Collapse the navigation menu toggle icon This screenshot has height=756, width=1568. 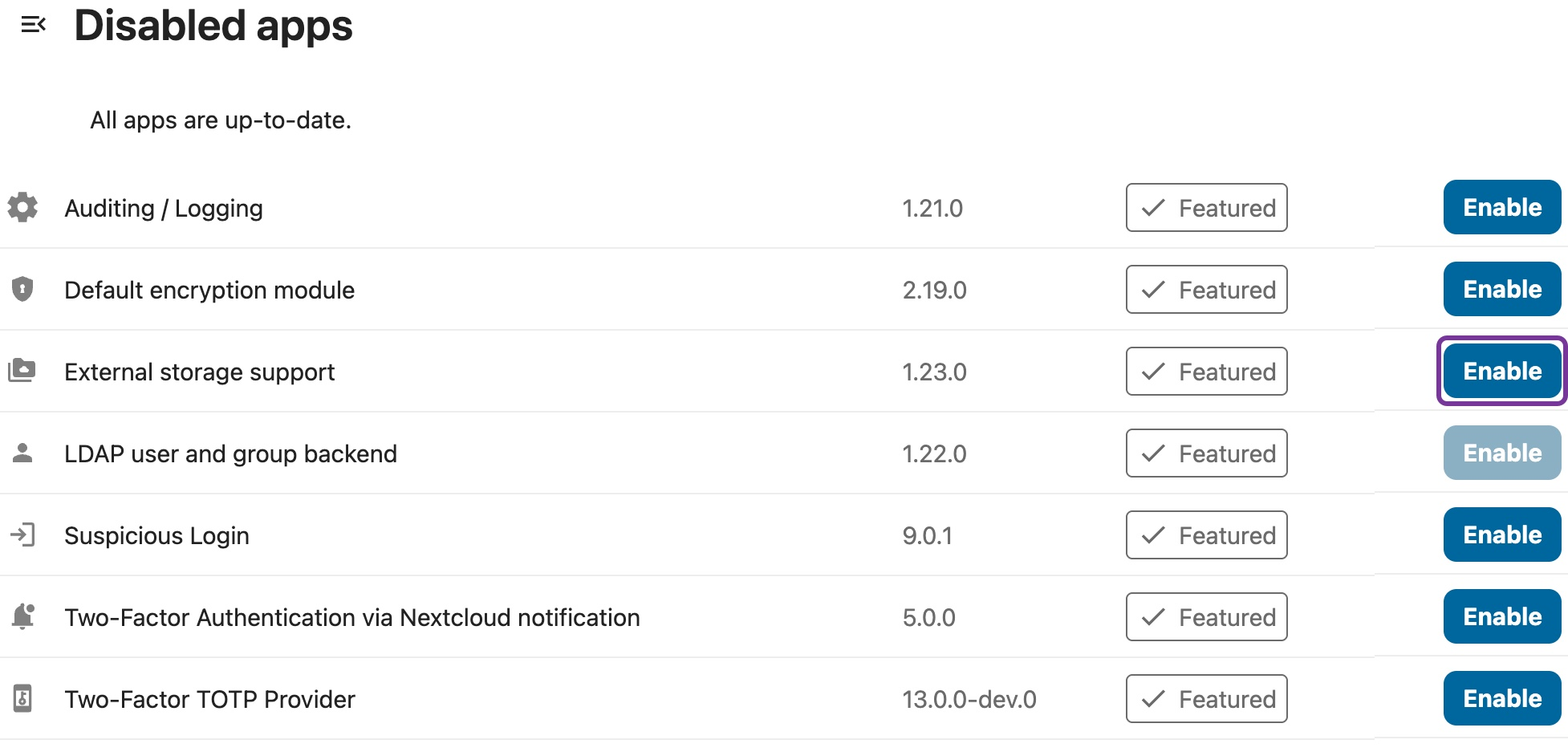pyautogui.click(x=33, y=25)
